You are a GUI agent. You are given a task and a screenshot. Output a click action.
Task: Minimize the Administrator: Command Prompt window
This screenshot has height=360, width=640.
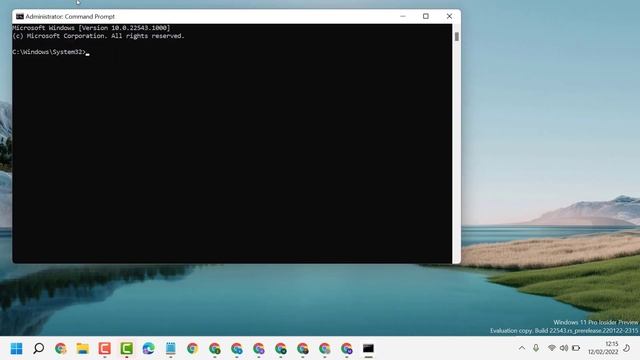coord(403,16)
